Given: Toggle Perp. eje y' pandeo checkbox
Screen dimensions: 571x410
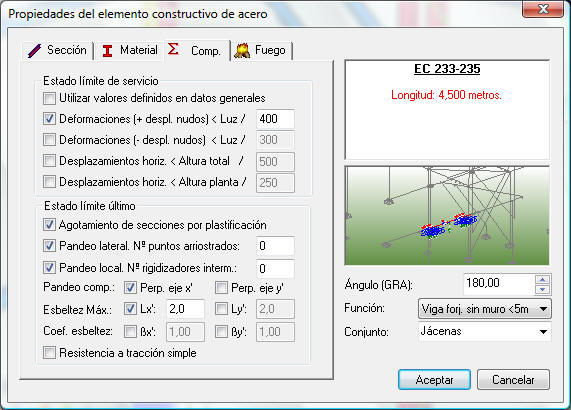Looking at the screenshot, I should pyautogui.click(x=221, y=288).
